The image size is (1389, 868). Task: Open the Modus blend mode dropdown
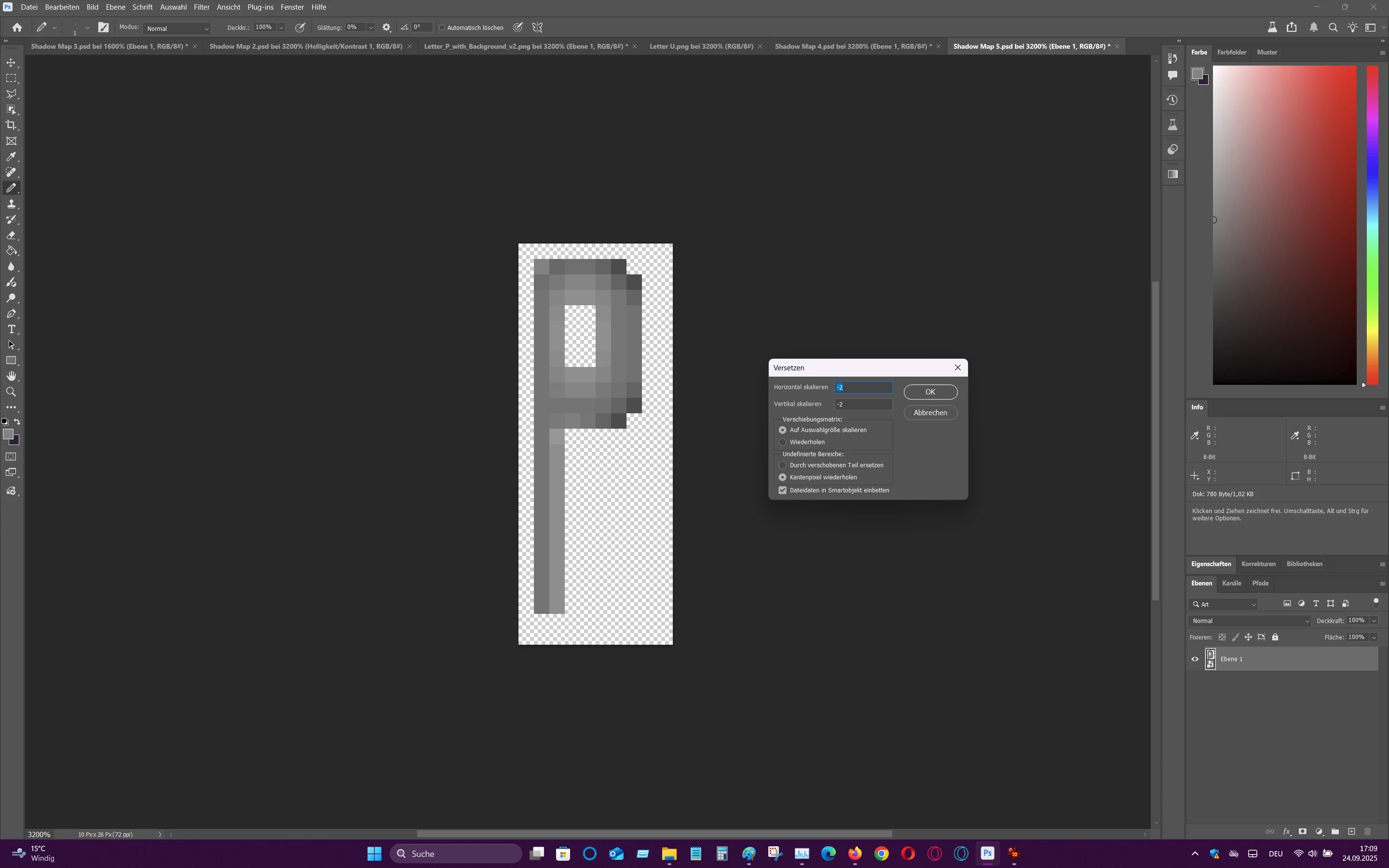[177, 28]
